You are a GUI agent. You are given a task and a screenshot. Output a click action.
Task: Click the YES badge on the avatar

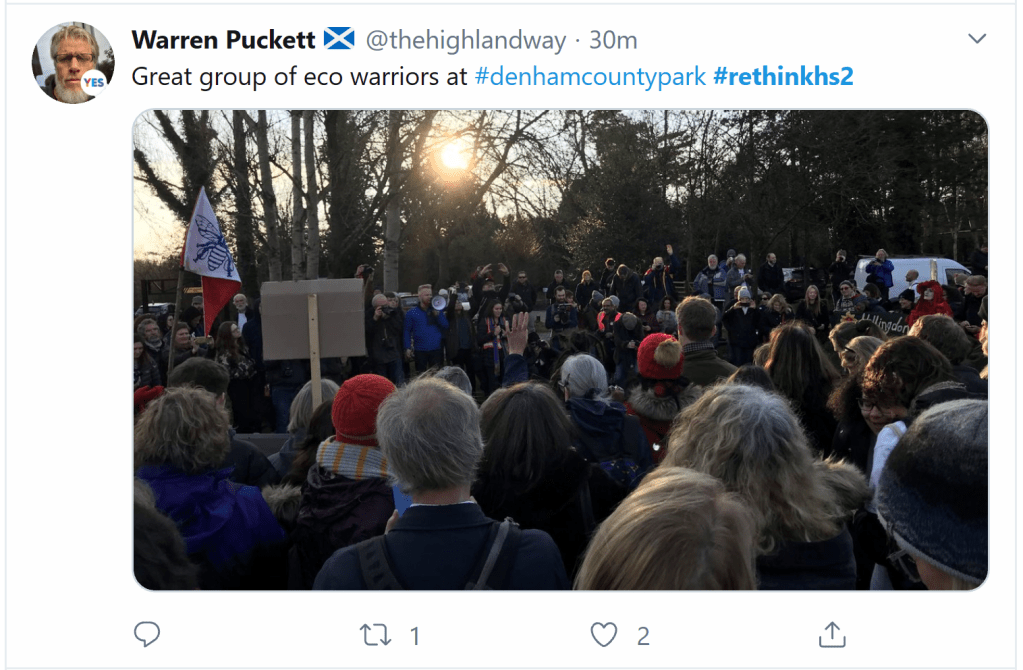pyautogui.click(x=94, y=82)
